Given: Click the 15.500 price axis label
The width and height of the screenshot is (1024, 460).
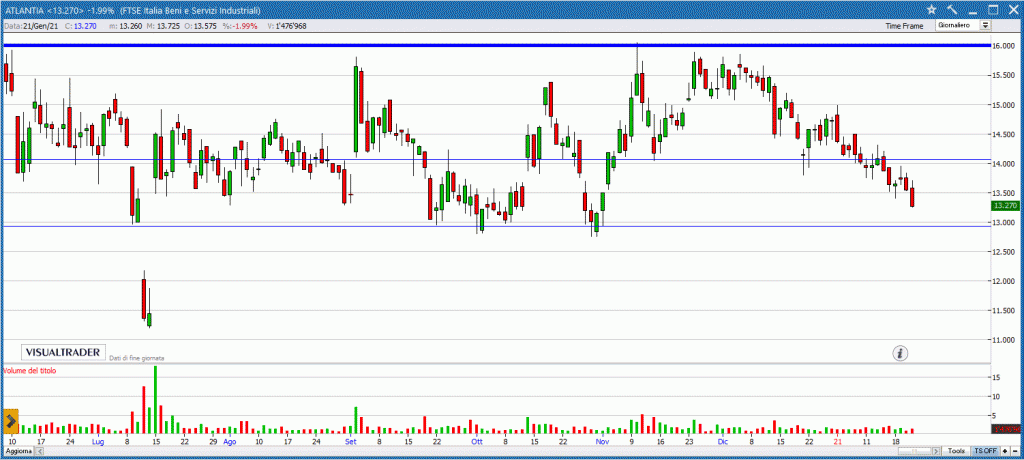Looking at the screenshot, I should point(1003,76).
